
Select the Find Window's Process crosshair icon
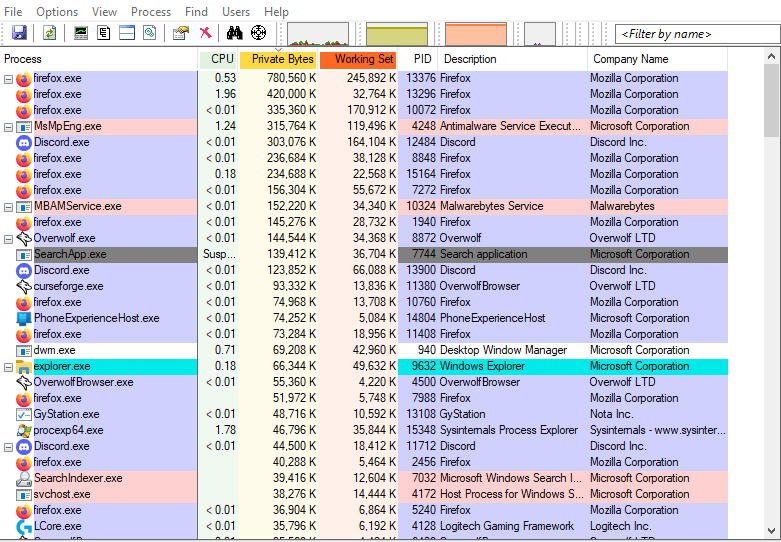[259, 33]
